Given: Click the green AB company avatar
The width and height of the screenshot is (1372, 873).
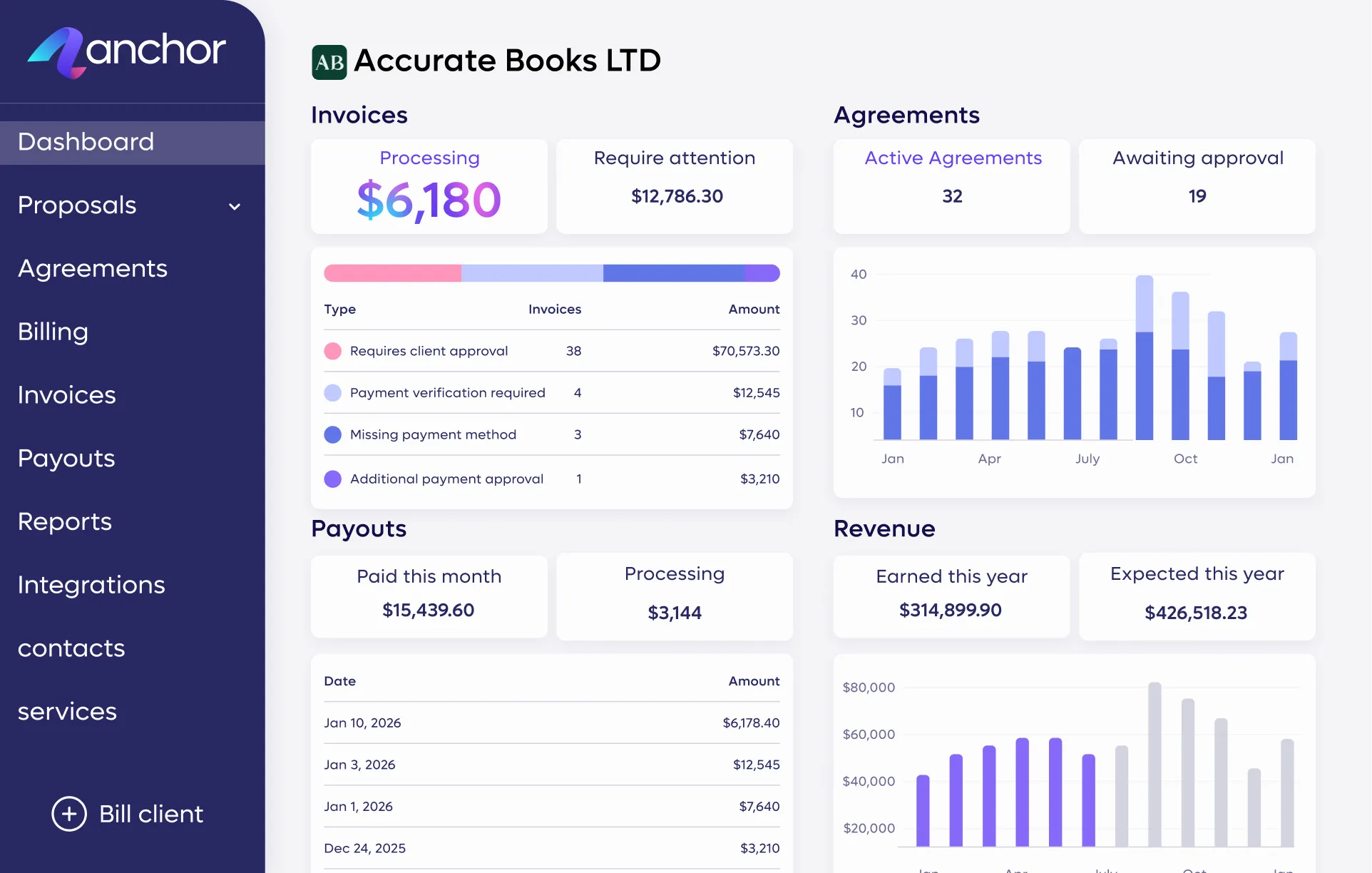Looking at the screenshot, I should [x=329, y=62].
